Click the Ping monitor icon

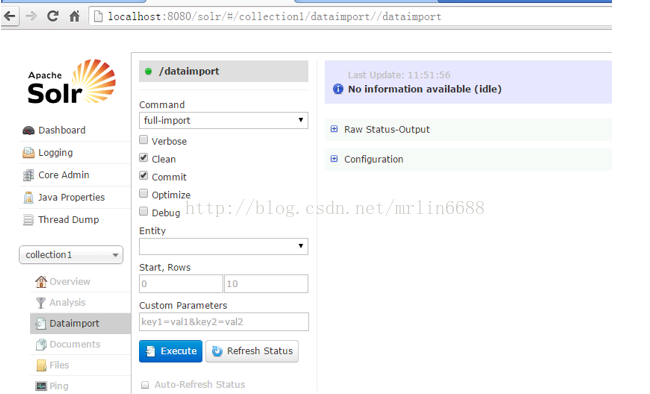pos(41,386)
